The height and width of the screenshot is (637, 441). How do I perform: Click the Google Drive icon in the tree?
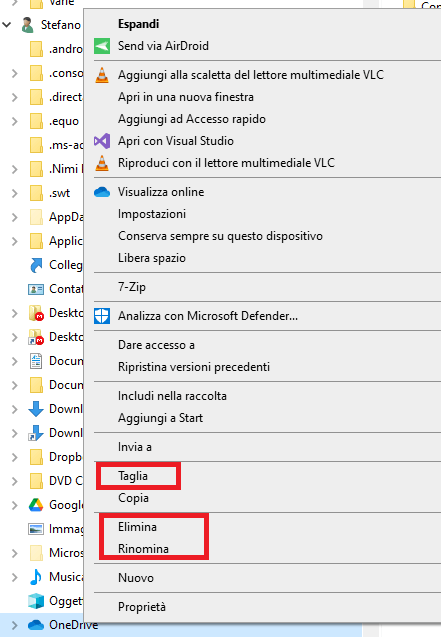coord(36,505)
